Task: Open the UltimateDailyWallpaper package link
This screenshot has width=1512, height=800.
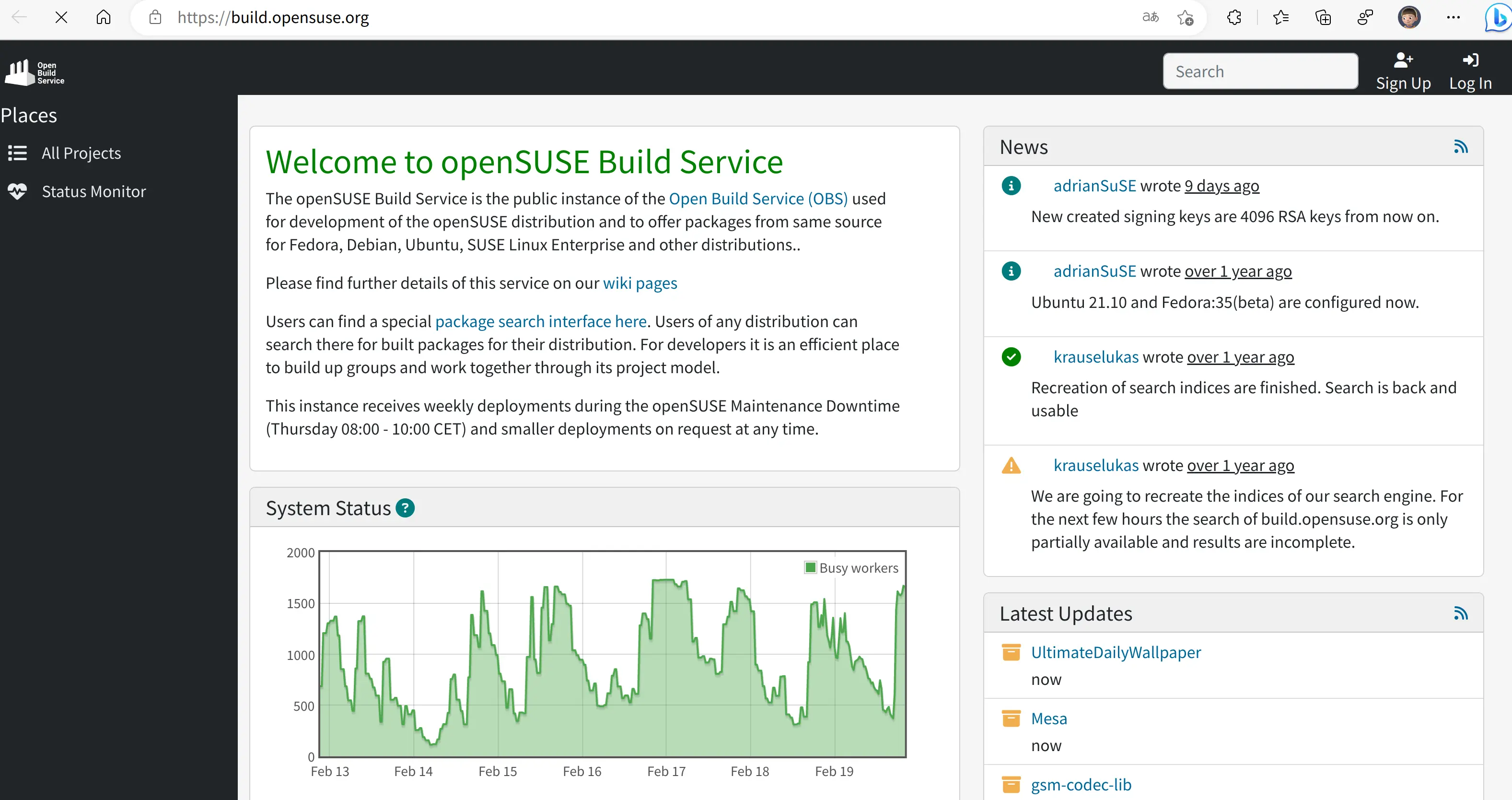Action: point(1115,653)
